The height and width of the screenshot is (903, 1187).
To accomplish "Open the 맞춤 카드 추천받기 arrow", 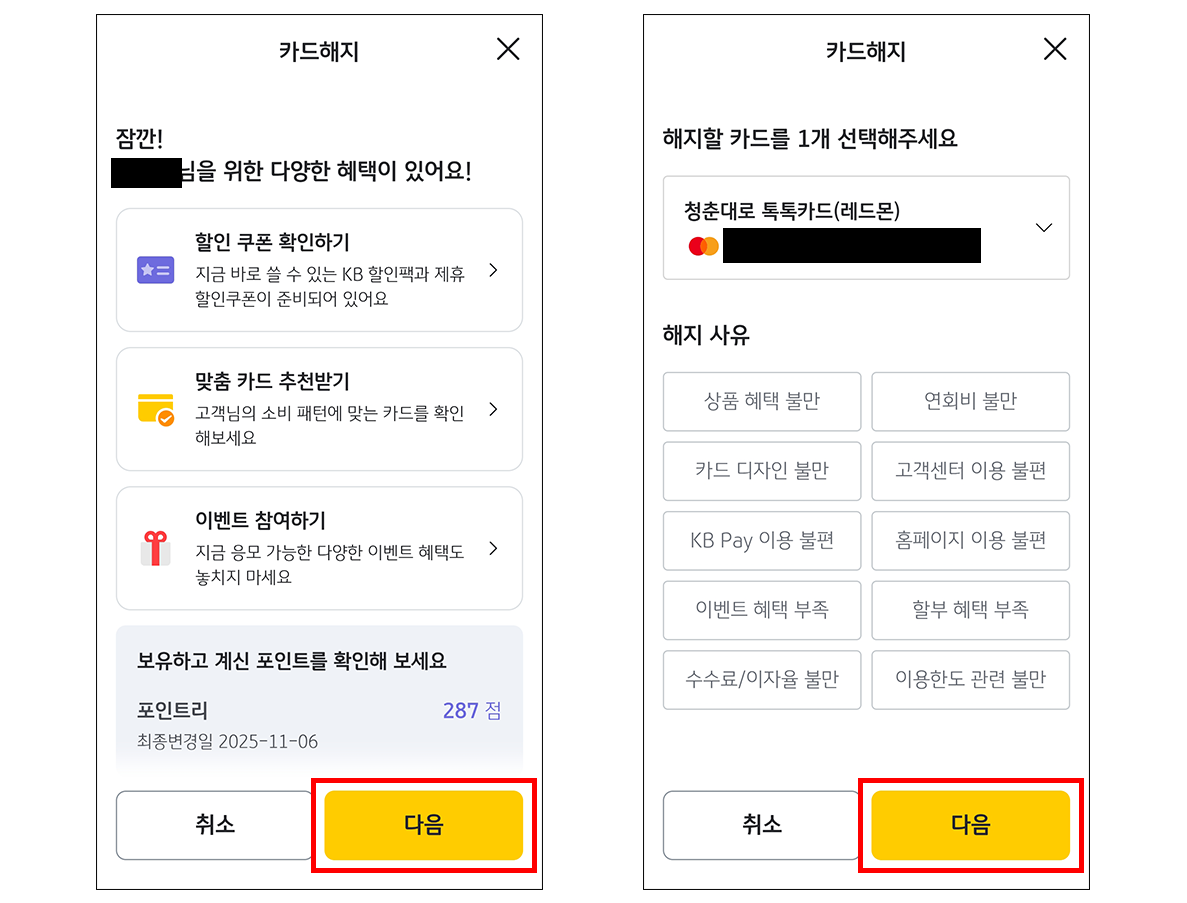I will coord(493,409).
